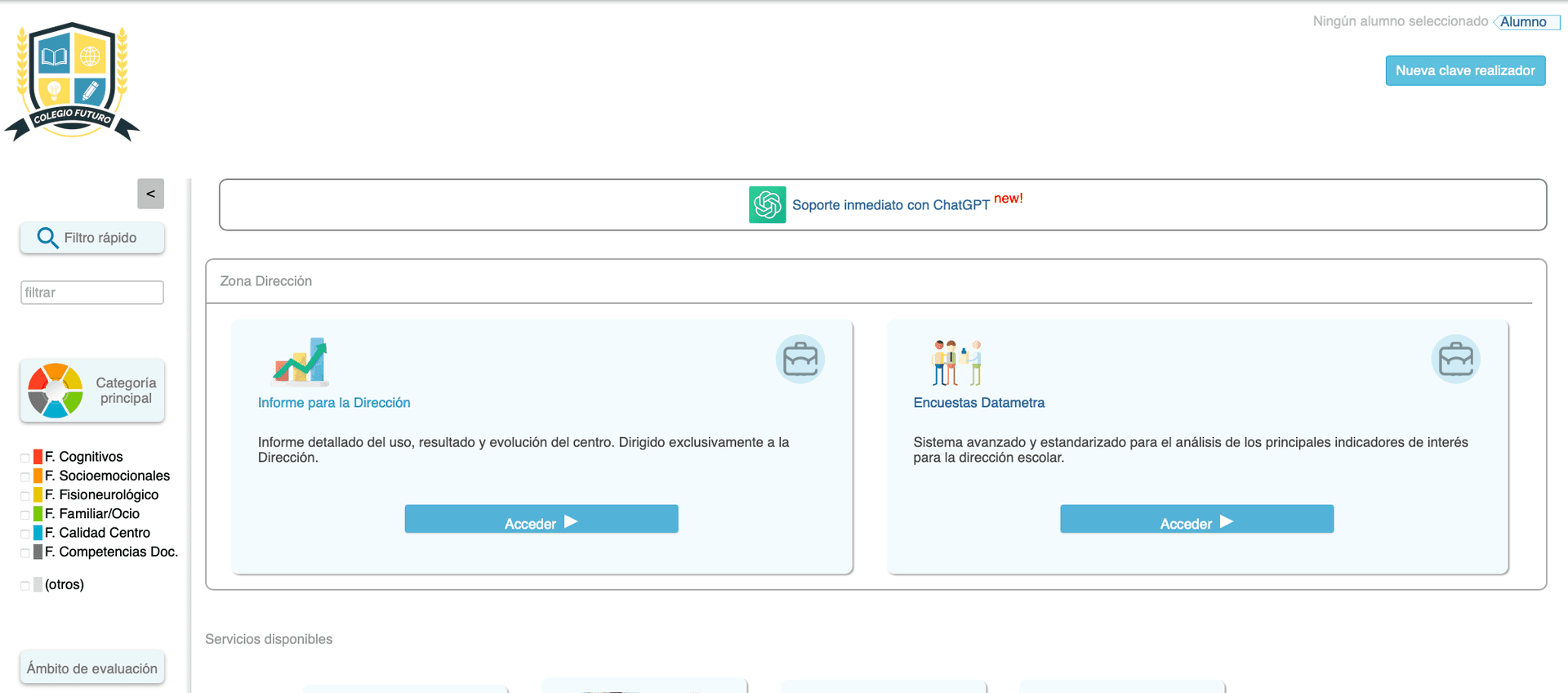This screenshot has width=1568, height=693.
Task: Toggle the (otros) category checkbox
Action: point(25,585)
